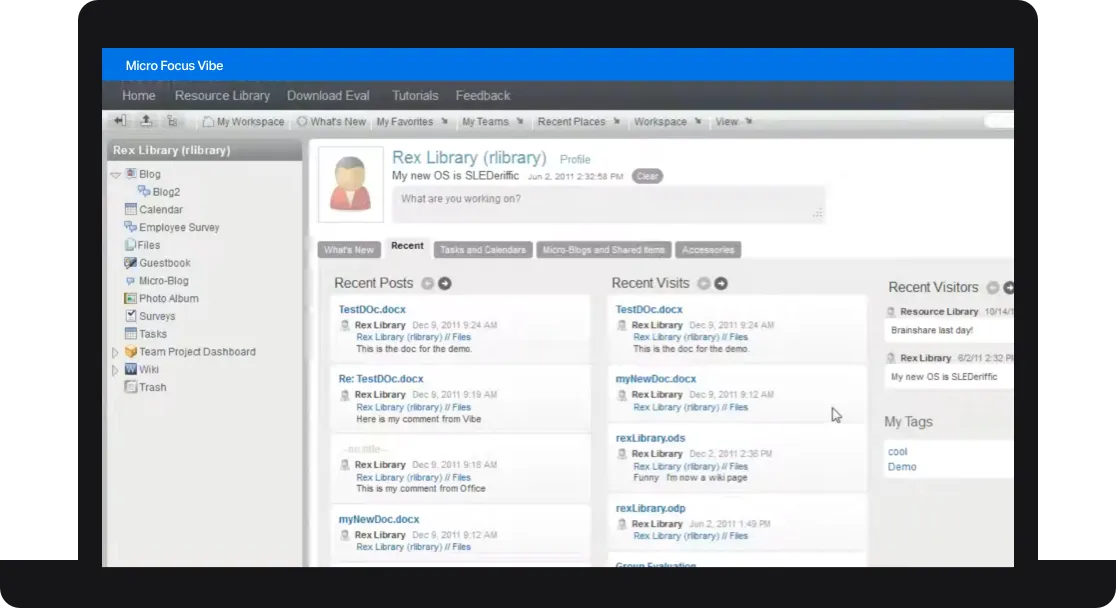
Task: Open the Workspace dropdown menu
Action: point(666,121)
